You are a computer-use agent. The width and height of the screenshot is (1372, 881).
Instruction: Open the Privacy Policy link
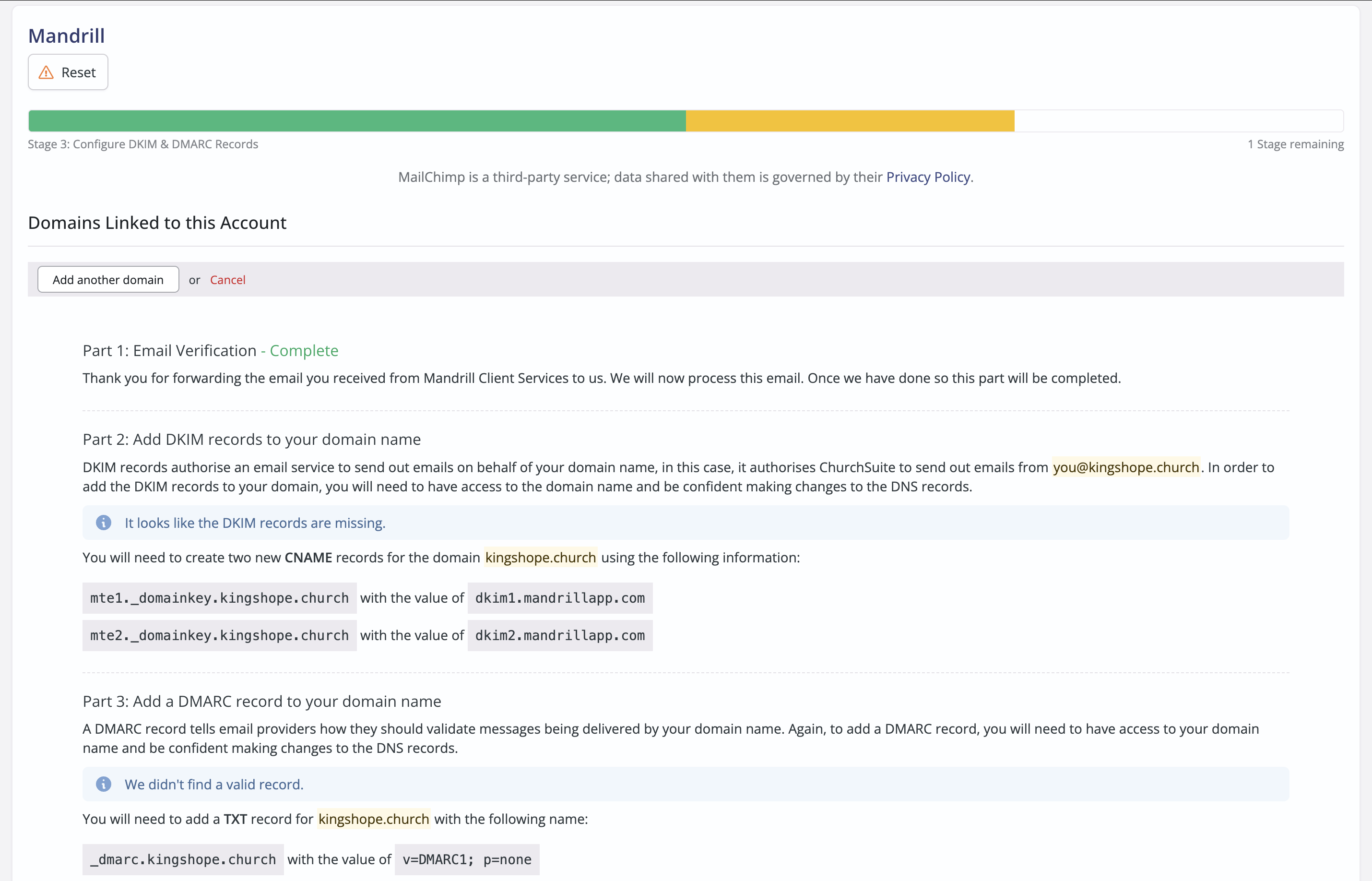[x=928, y=177]
